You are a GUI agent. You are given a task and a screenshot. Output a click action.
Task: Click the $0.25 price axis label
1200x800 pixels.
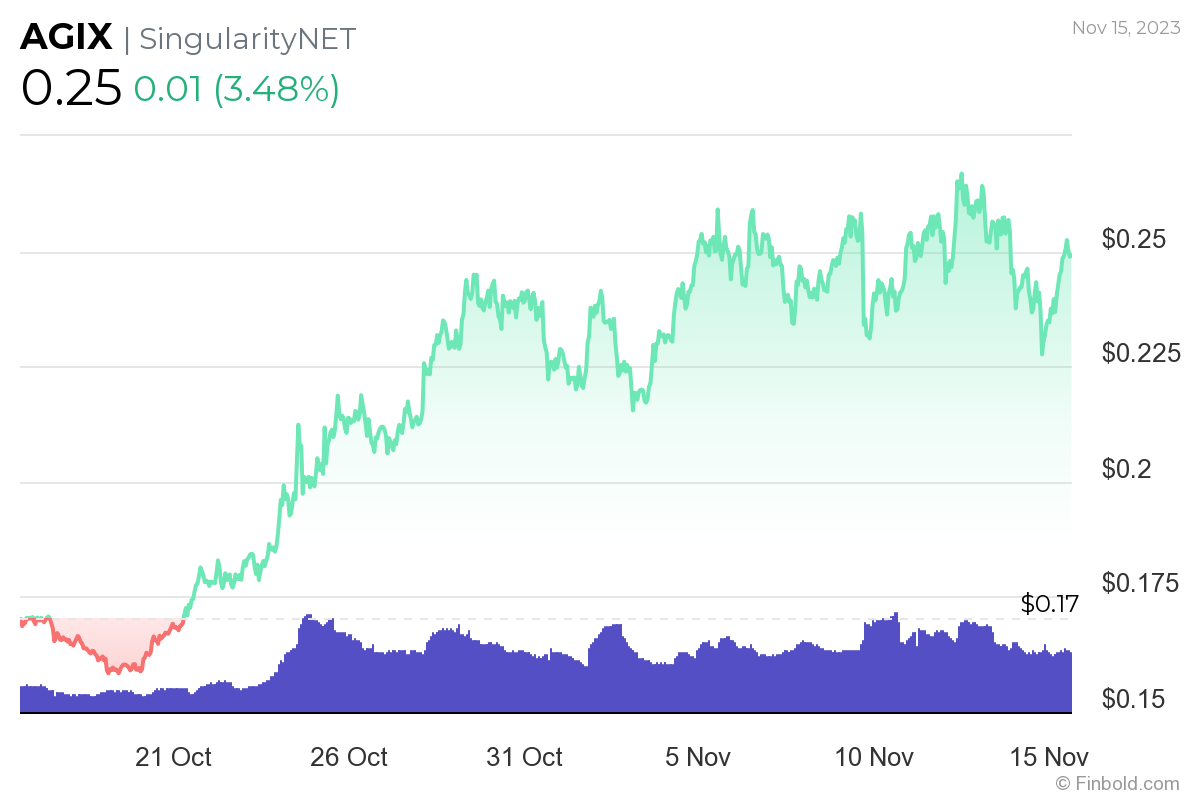[x=1135, y=239]
